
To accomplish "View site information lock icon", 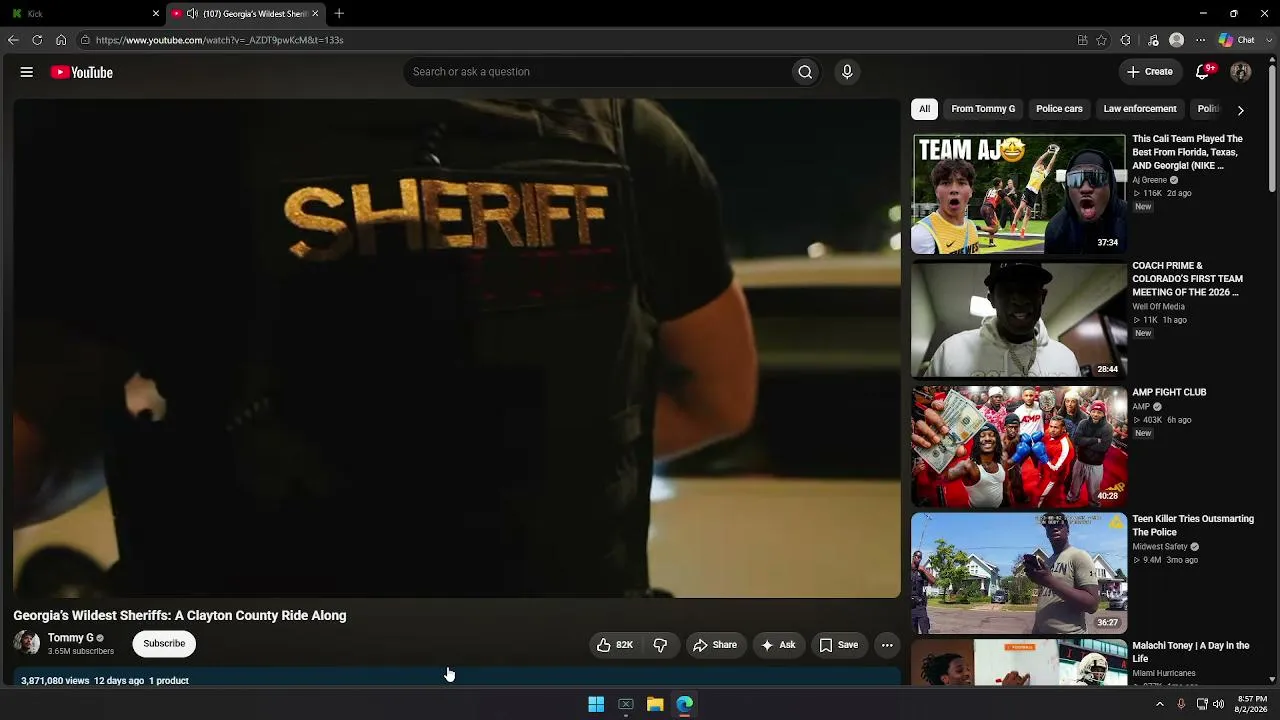I will tap(86, 40).
